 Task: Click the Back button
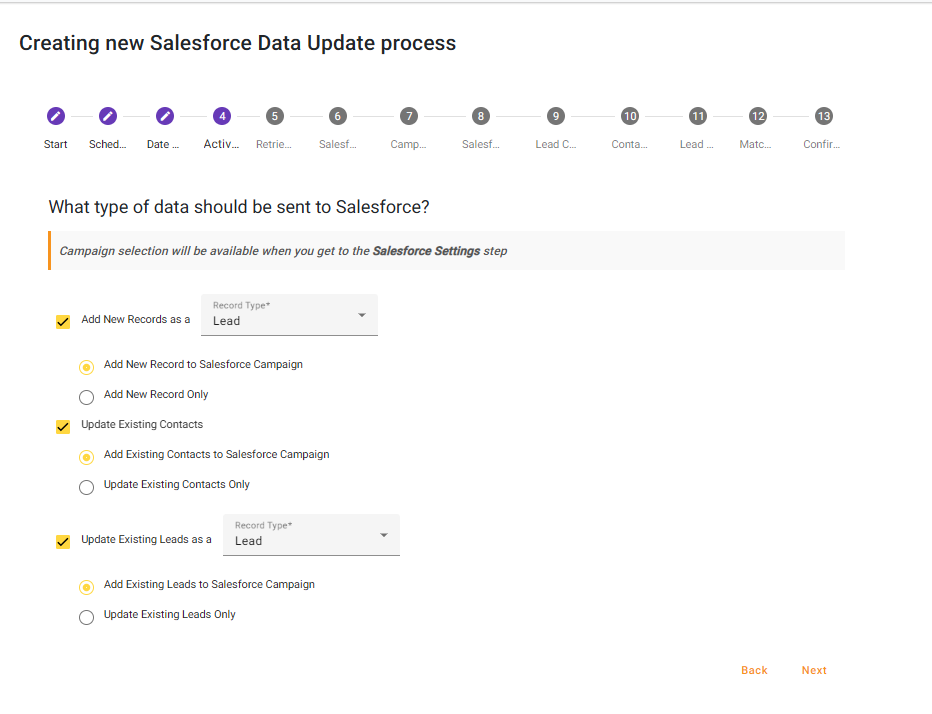pos(754,670)
